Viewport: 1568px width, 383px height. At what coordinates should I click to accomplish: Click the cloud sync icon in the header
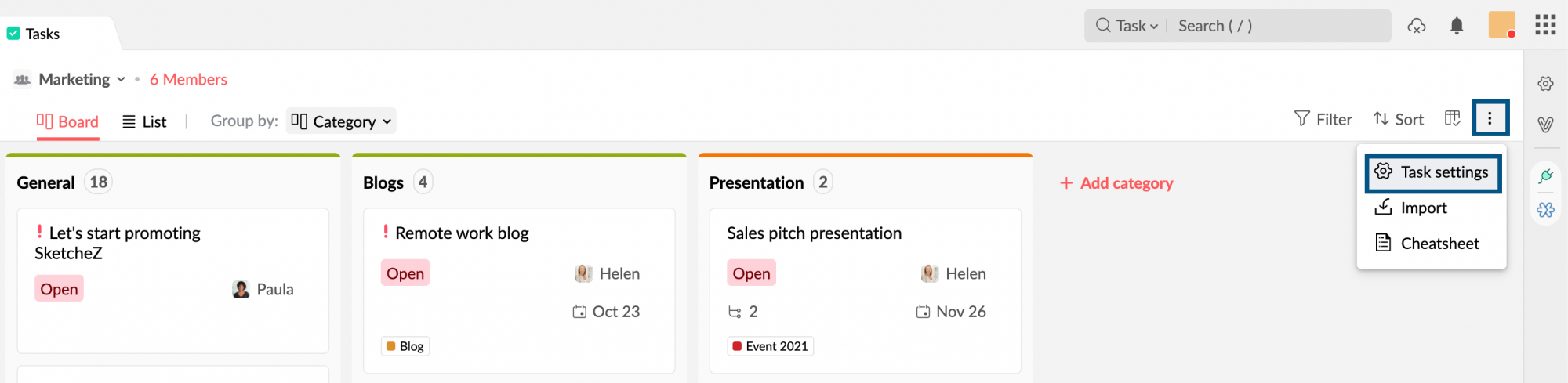[1416, 26]
